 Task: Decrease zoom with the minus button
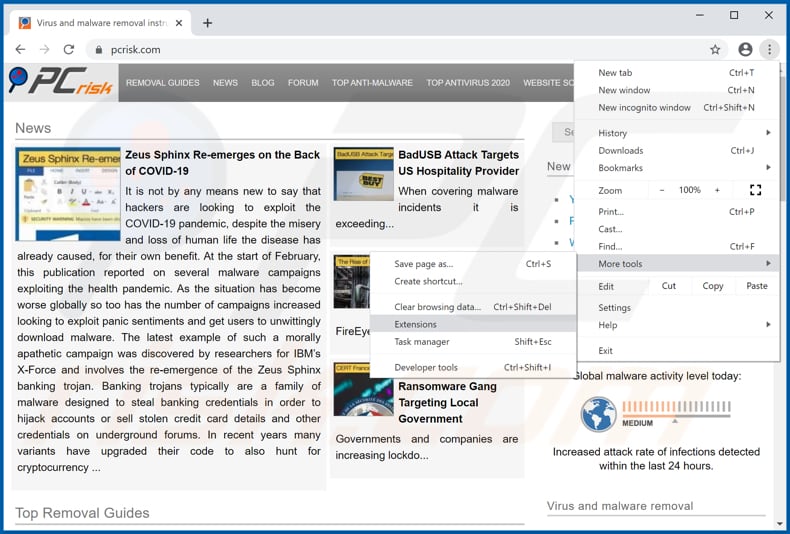tap(661, 190)
